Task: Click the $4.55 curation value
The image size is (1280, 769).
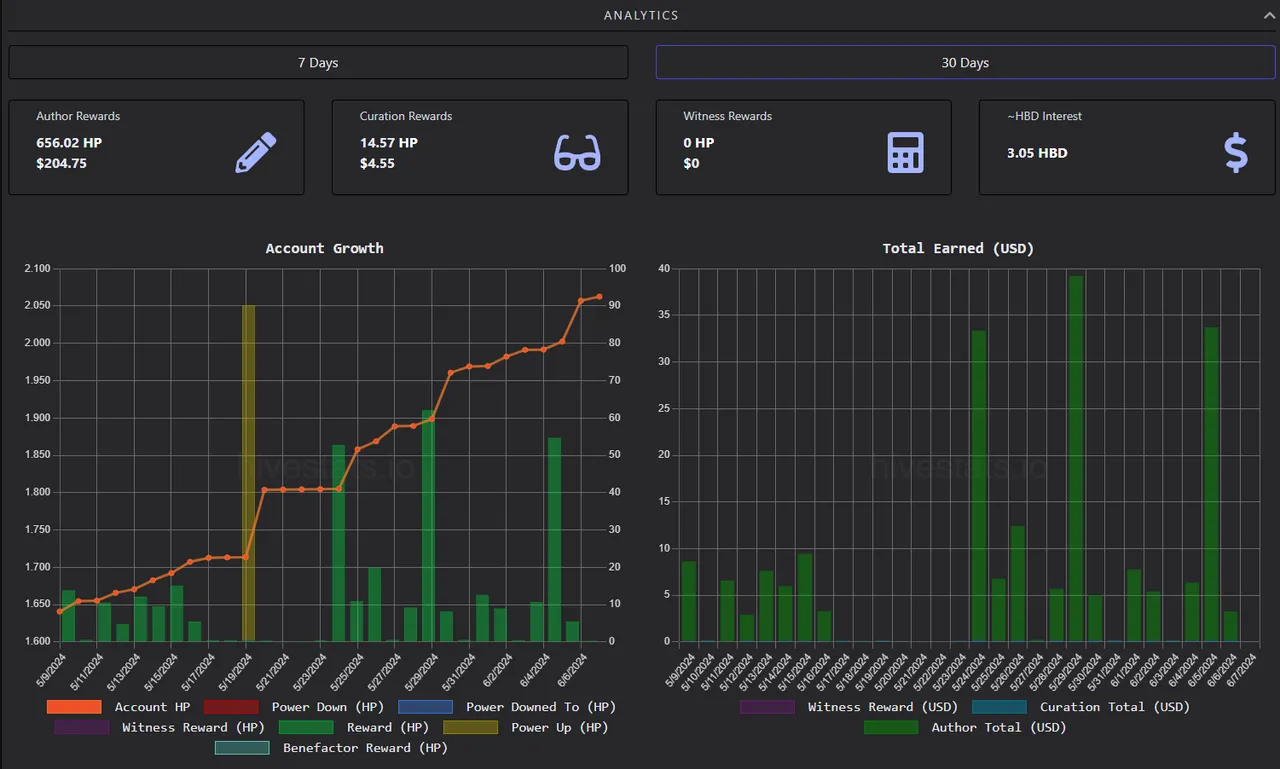Action: (377, 163)
